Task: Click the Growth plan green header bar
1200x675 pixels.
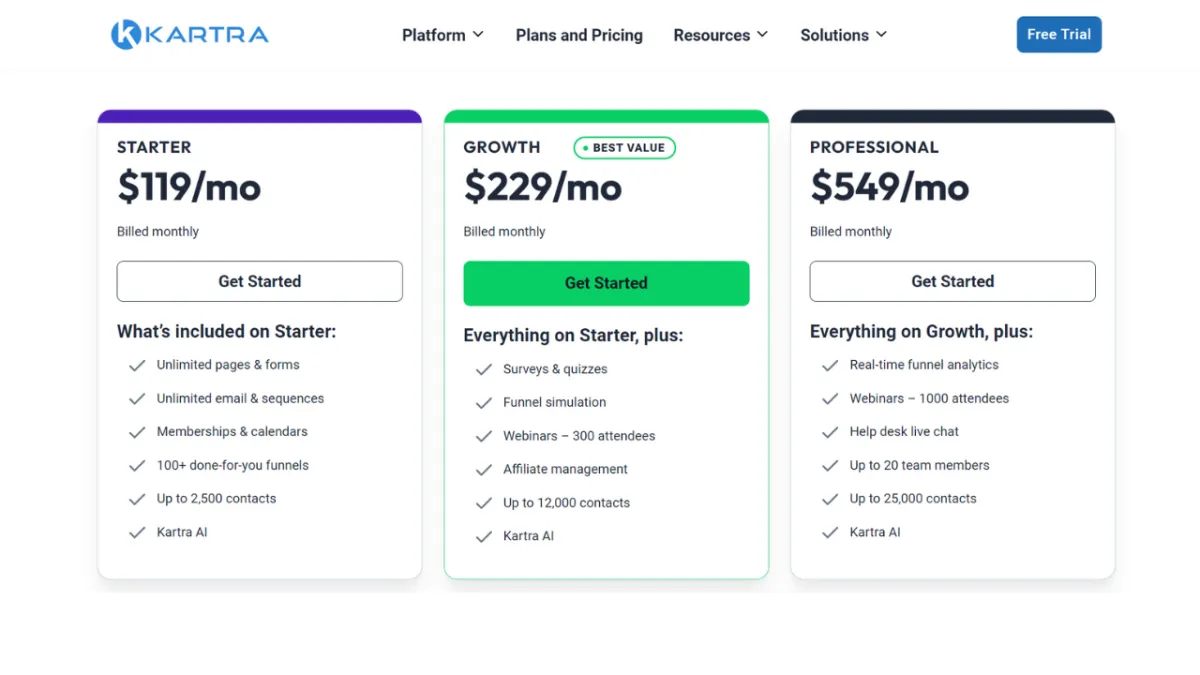Action: [606, 116]
